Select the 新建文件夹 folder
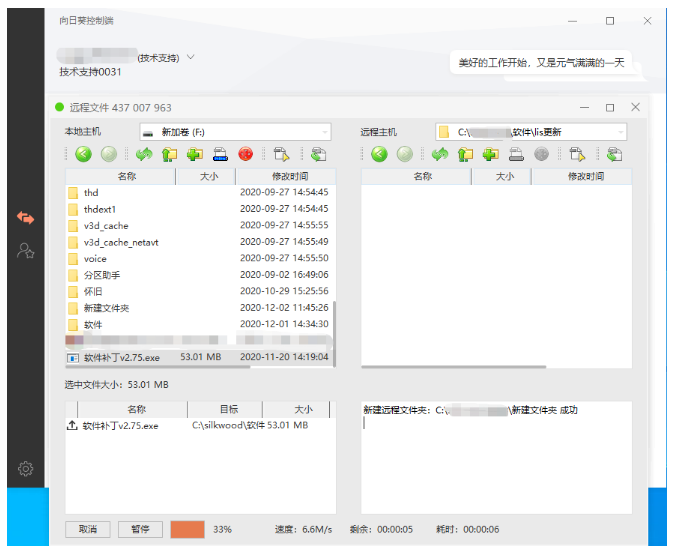The width and height of the screenshot is (675, 549). 200,308
